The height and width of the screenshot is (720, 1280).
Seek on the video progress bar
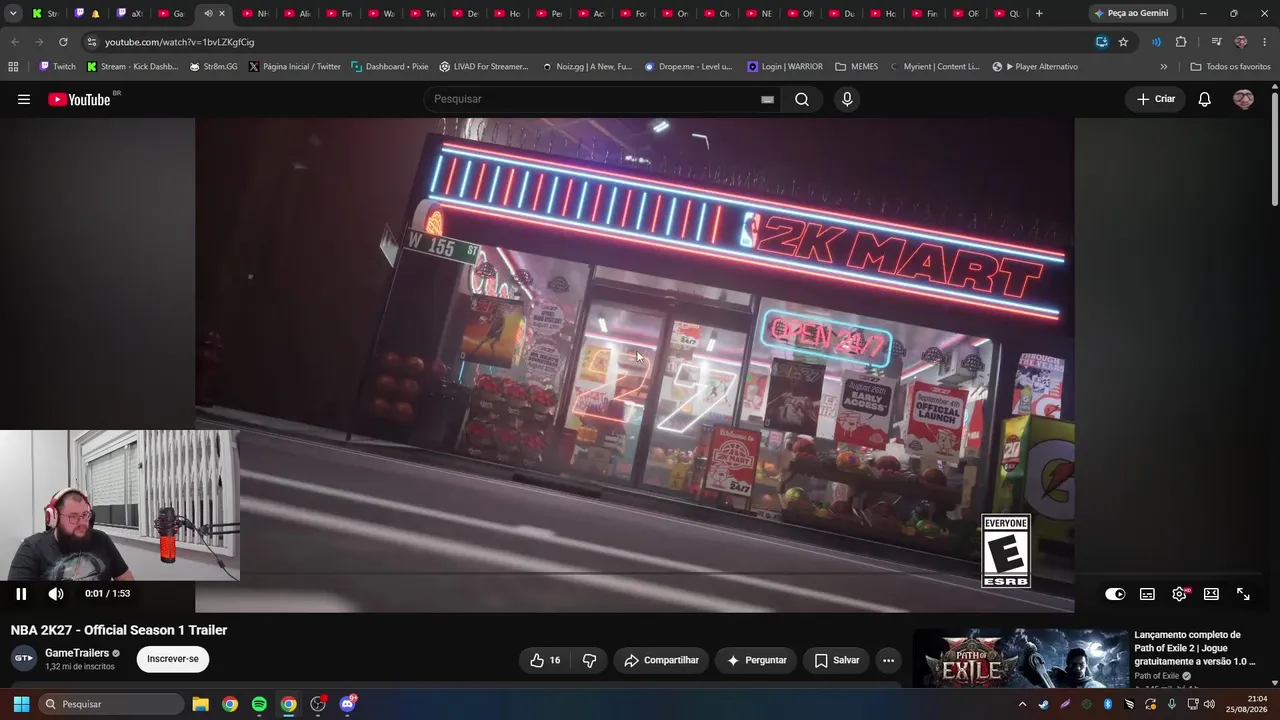pyautogui.click(x=635, y=574)
